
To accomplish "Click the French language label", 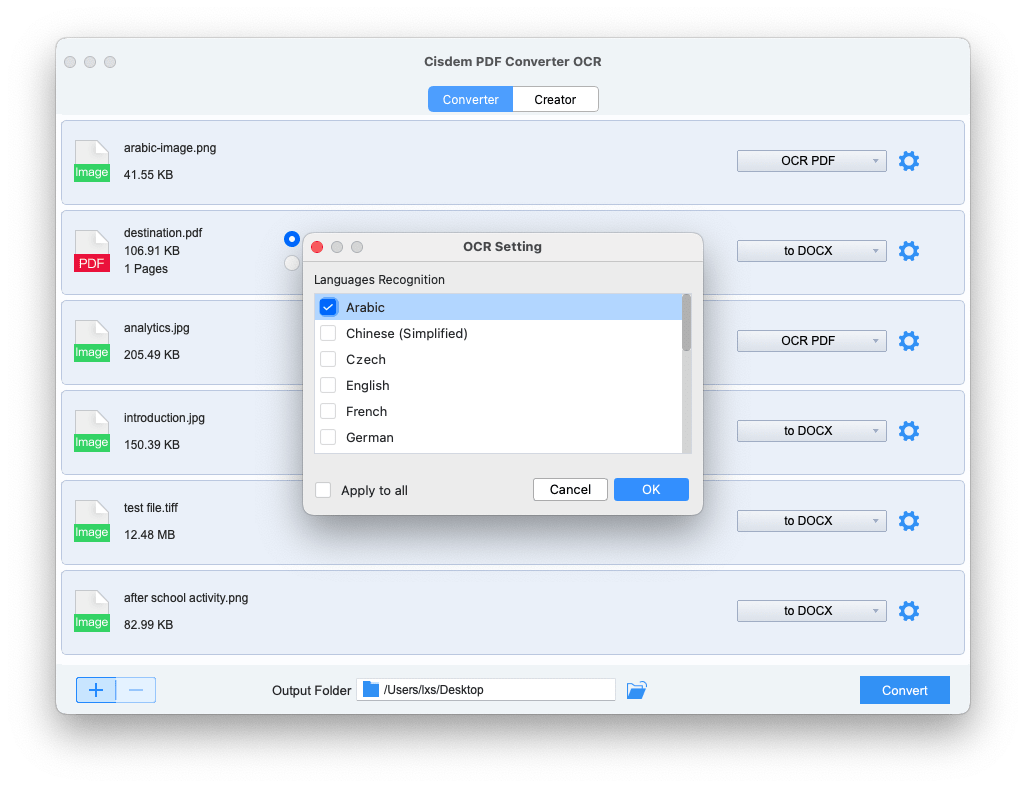I will (x=366, y=412).
